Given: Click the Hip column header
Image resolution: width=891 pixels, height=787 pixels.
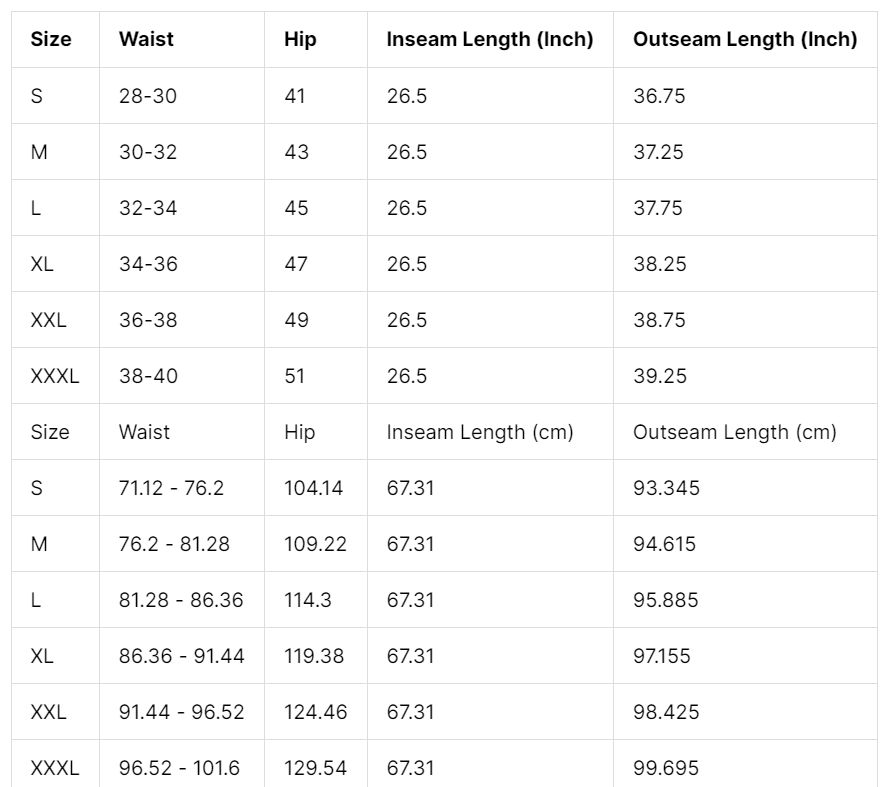Looking at the screenshot, I should coord(300,39).
